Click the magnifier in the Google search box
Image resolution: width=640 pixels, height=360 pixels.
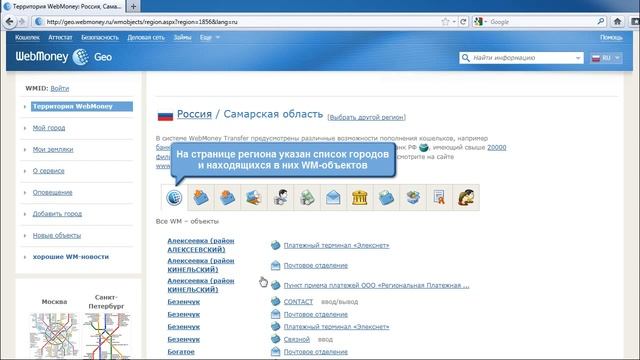tap(601, 22)
